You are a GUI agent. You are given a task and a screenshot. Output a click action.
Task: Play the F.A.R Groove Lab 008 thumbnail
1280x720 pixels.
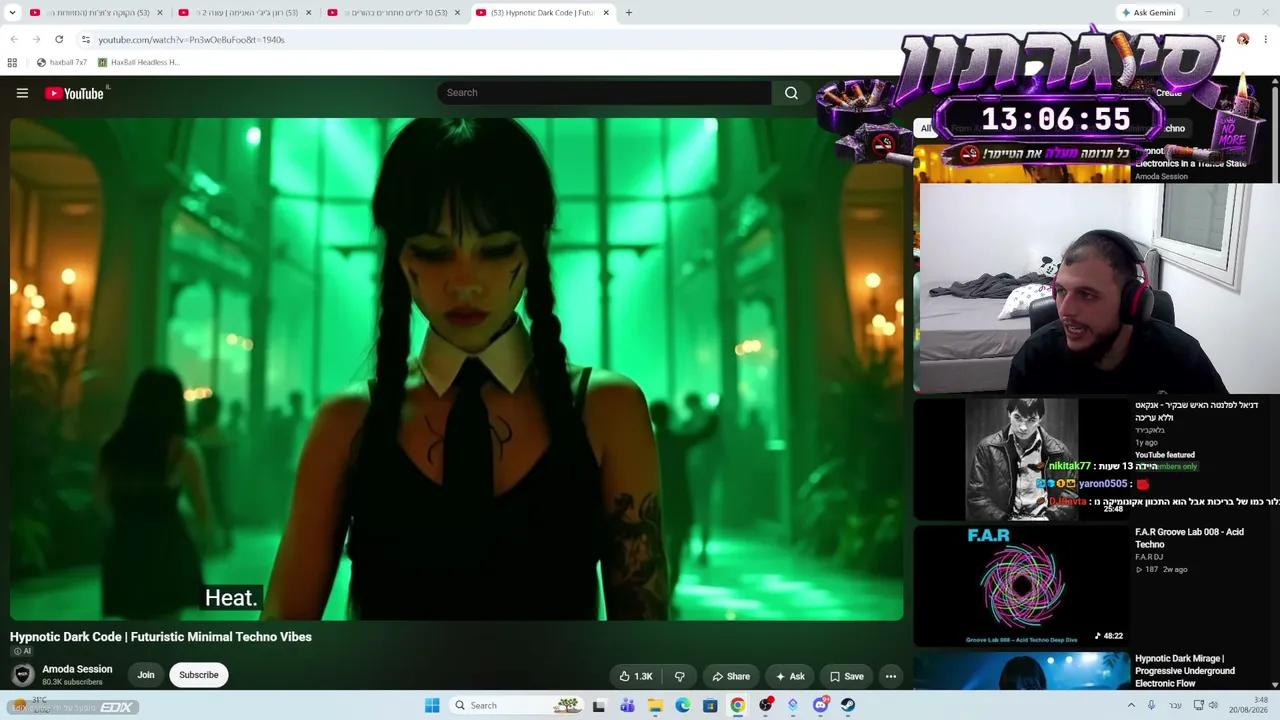1021,585
